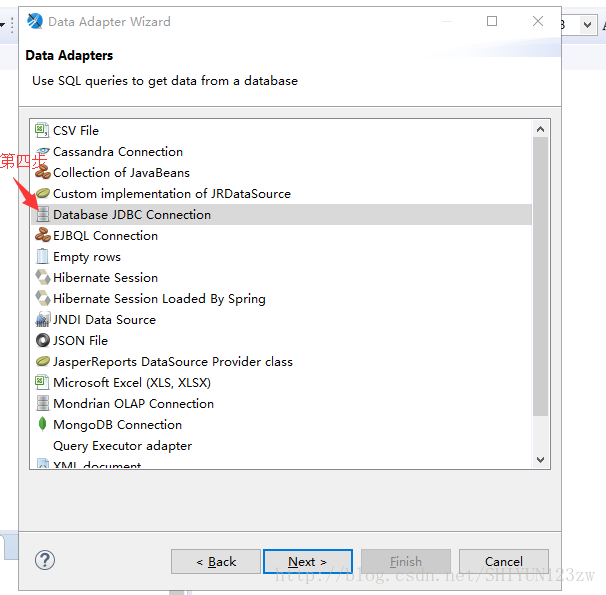This screenshot has height=595, width=606.
Task: Click the Empty rows document icon
Action: point(42,256)
